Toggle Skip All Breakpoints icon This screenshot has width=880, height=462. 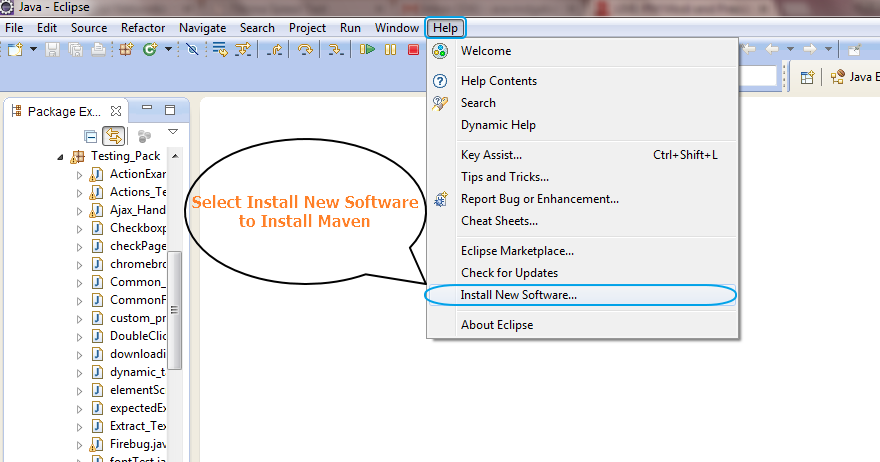point(192,50)
